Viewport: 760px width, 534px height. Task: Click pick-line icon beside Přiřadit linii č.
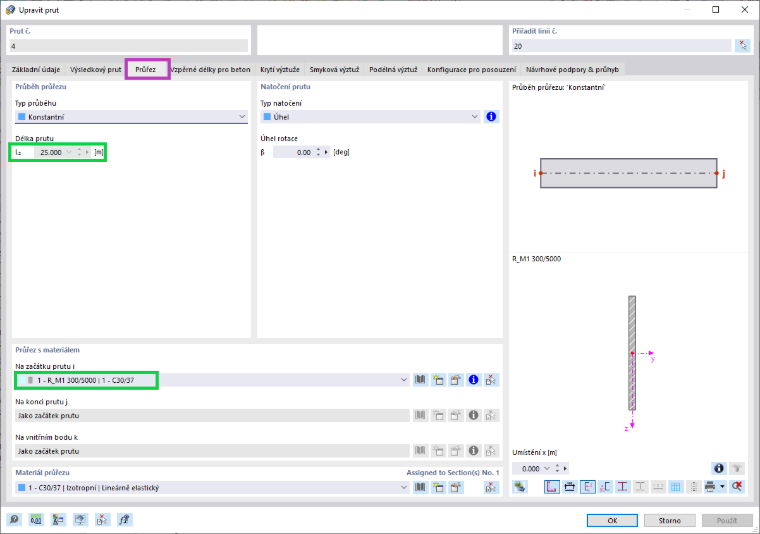(x=743, y=46)
